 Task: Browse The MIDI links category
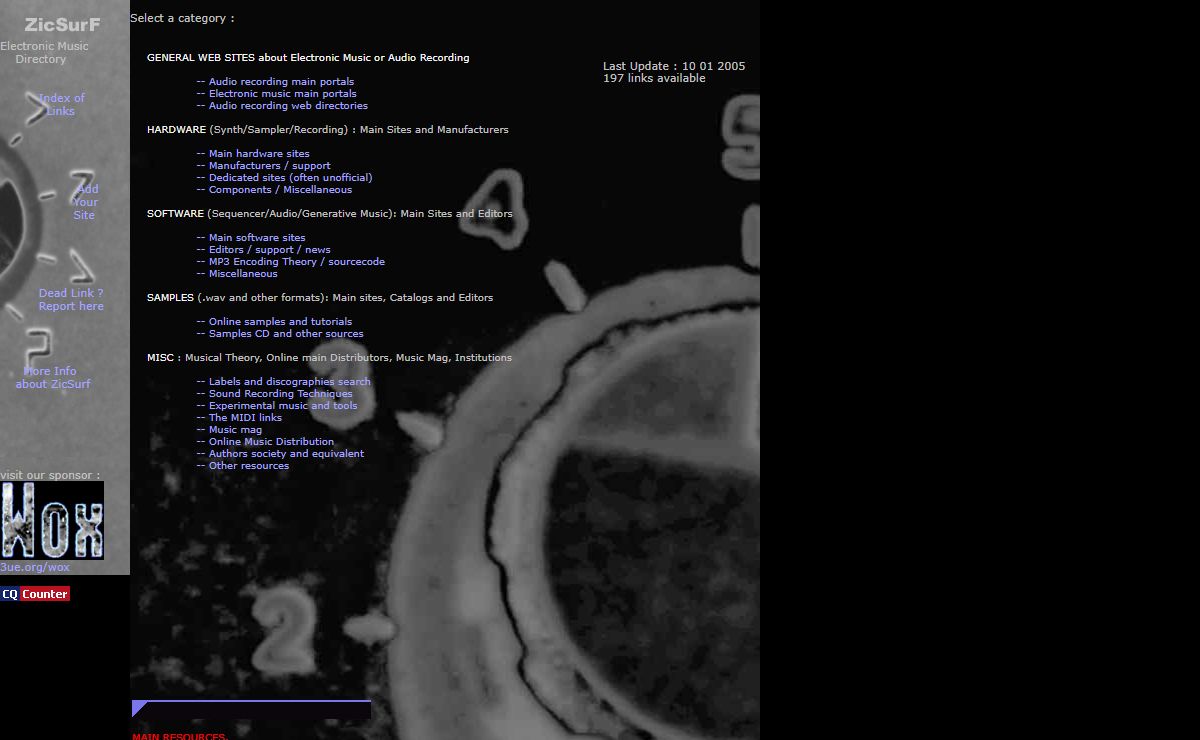(x=245, y=418)
